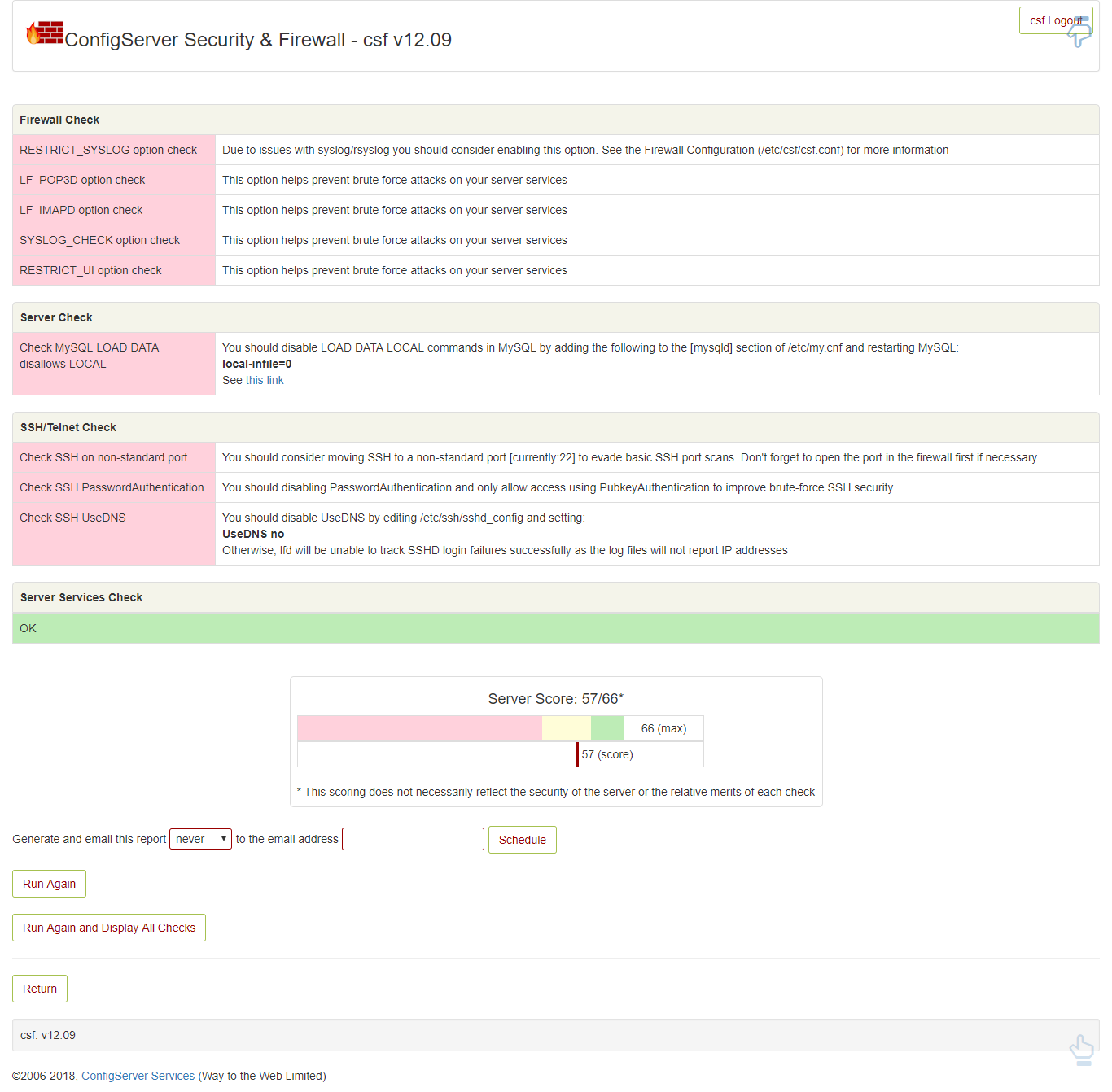Select the Check MySQL LOAD DATA cell
Image resolution: width=1112 pixels, height=1092 pixels.
(114, 364)
